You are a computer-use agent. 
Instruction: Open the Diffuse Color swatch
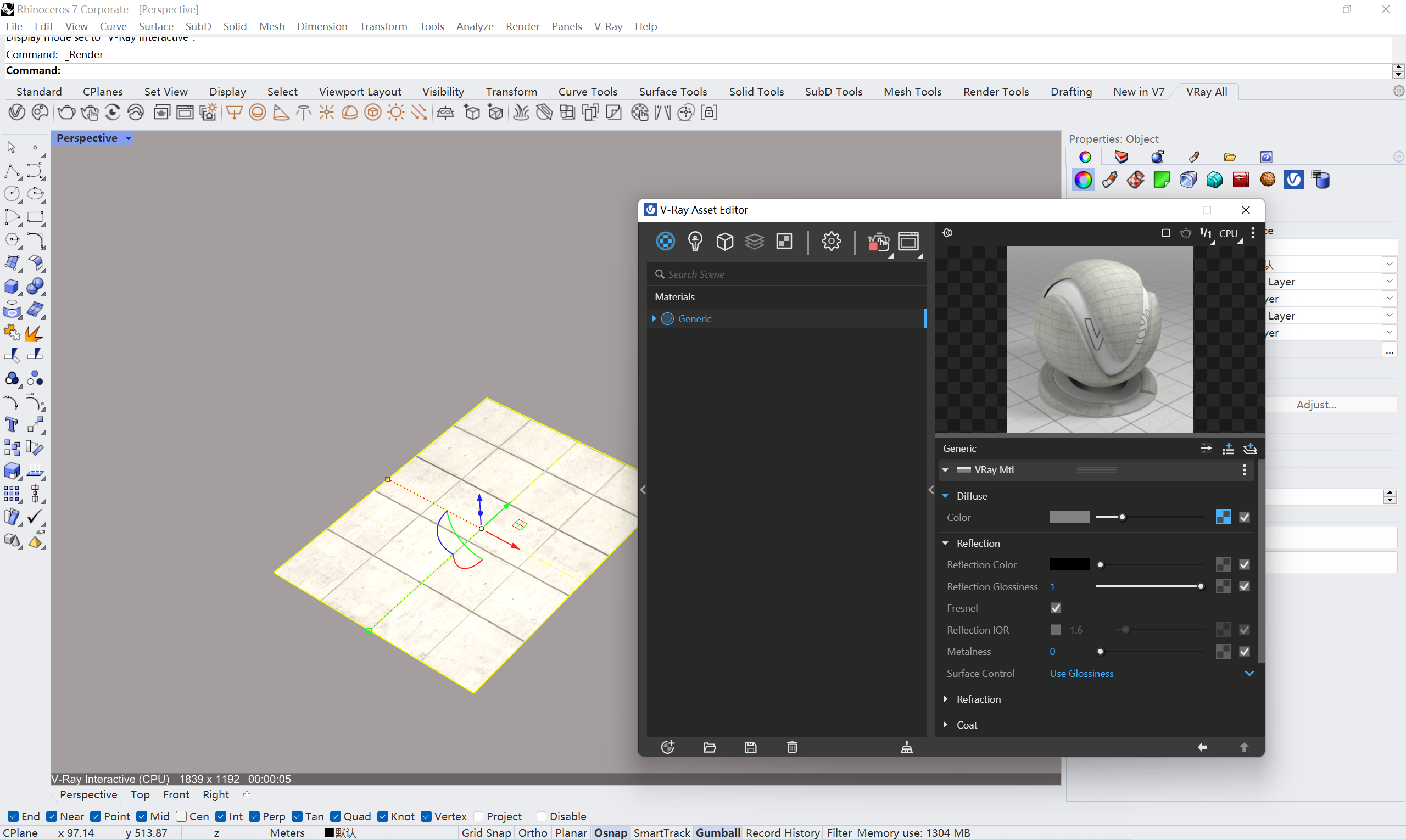coord(1069,517)
